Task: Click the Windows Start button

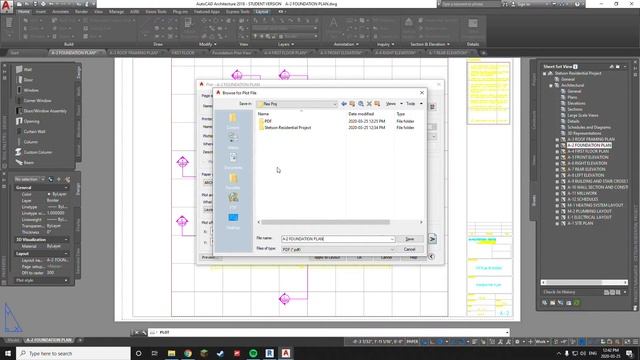Action: [8, 353]
